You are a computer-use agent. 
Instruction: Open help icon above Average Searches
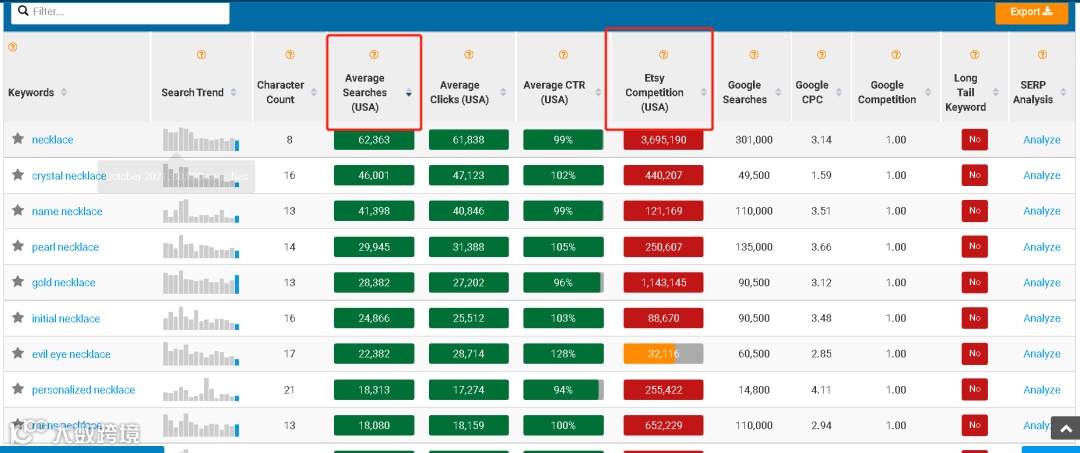pos(374,54)
